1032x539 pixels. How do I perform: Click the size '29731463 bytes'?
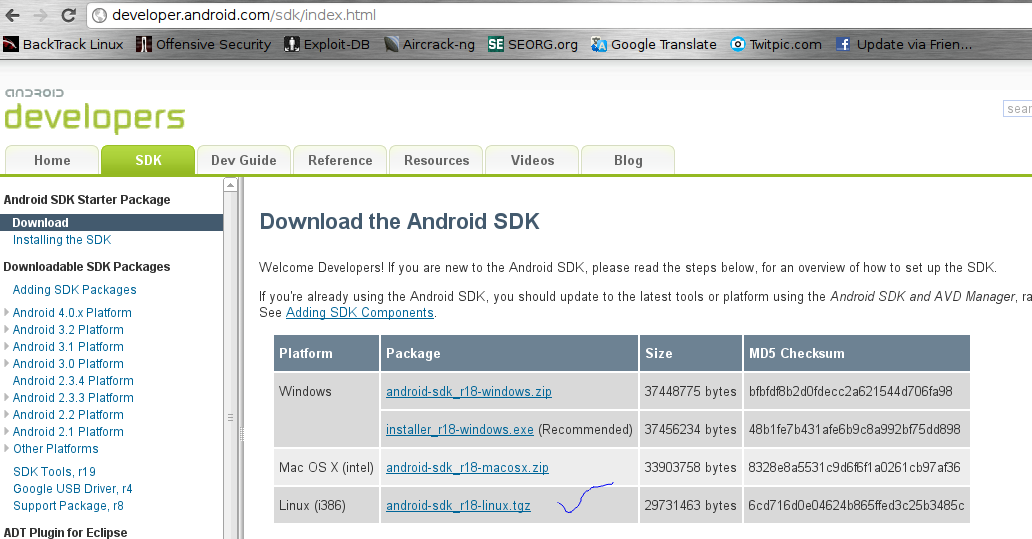[x=690, y=505]
